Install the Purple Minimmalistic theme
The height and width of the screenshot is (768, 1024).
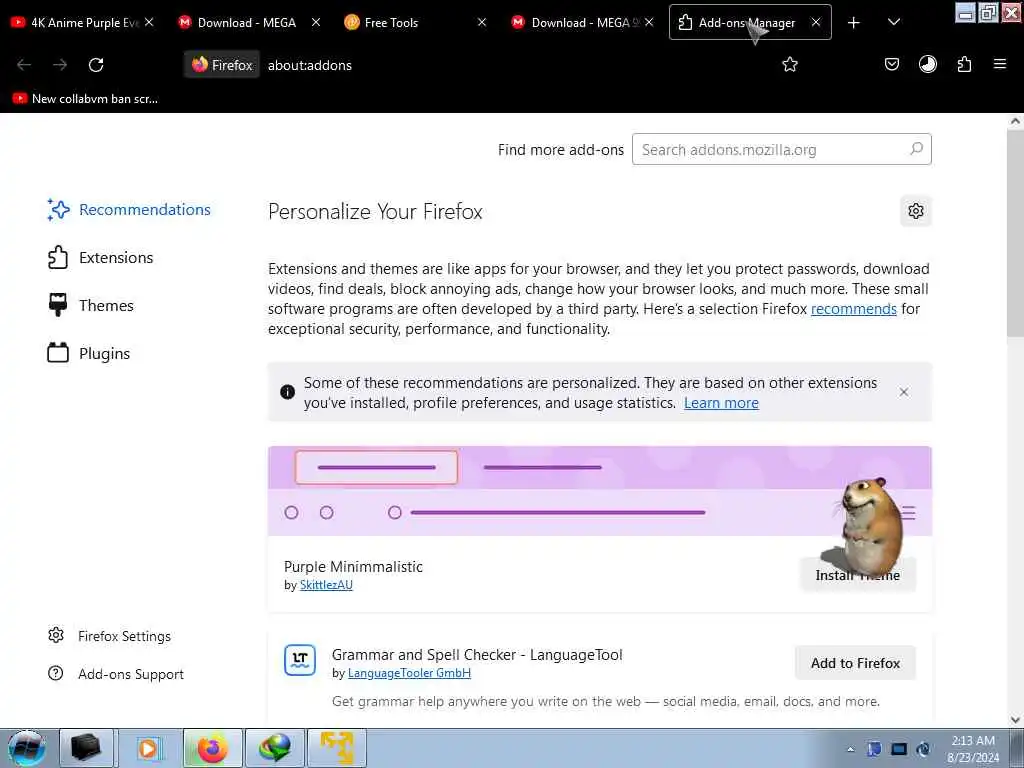[857, 575]
